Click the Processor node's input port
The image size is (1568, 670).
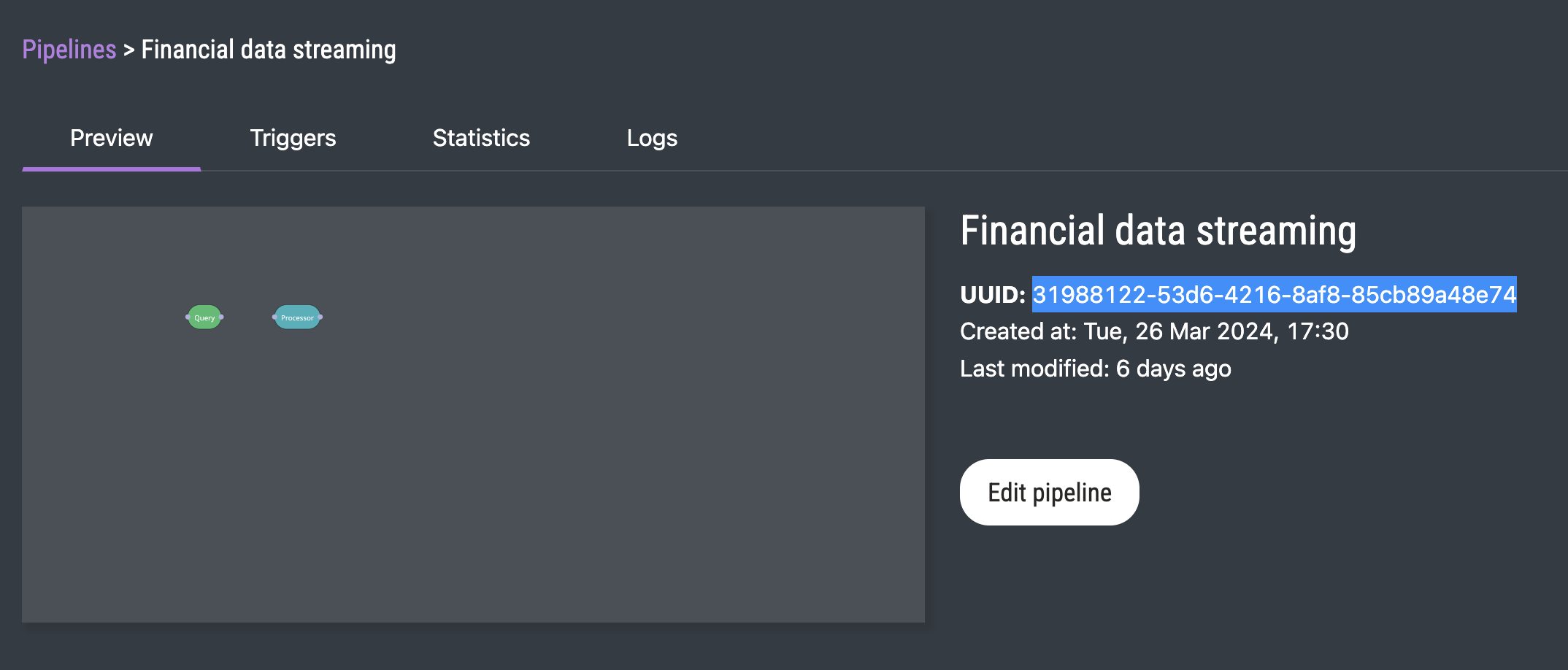click(x=274, y=317)
